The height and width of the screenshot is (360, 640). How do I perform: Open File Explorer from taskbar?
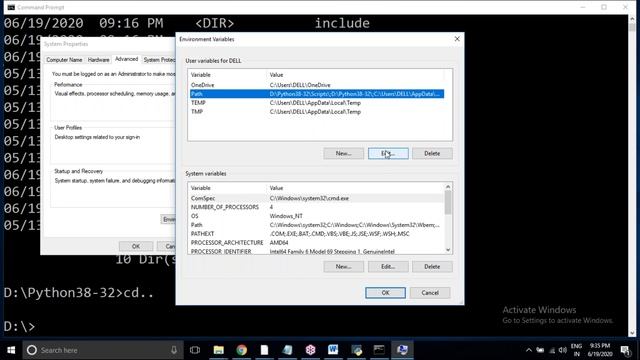pyautogui.click(x=219, y=350)
